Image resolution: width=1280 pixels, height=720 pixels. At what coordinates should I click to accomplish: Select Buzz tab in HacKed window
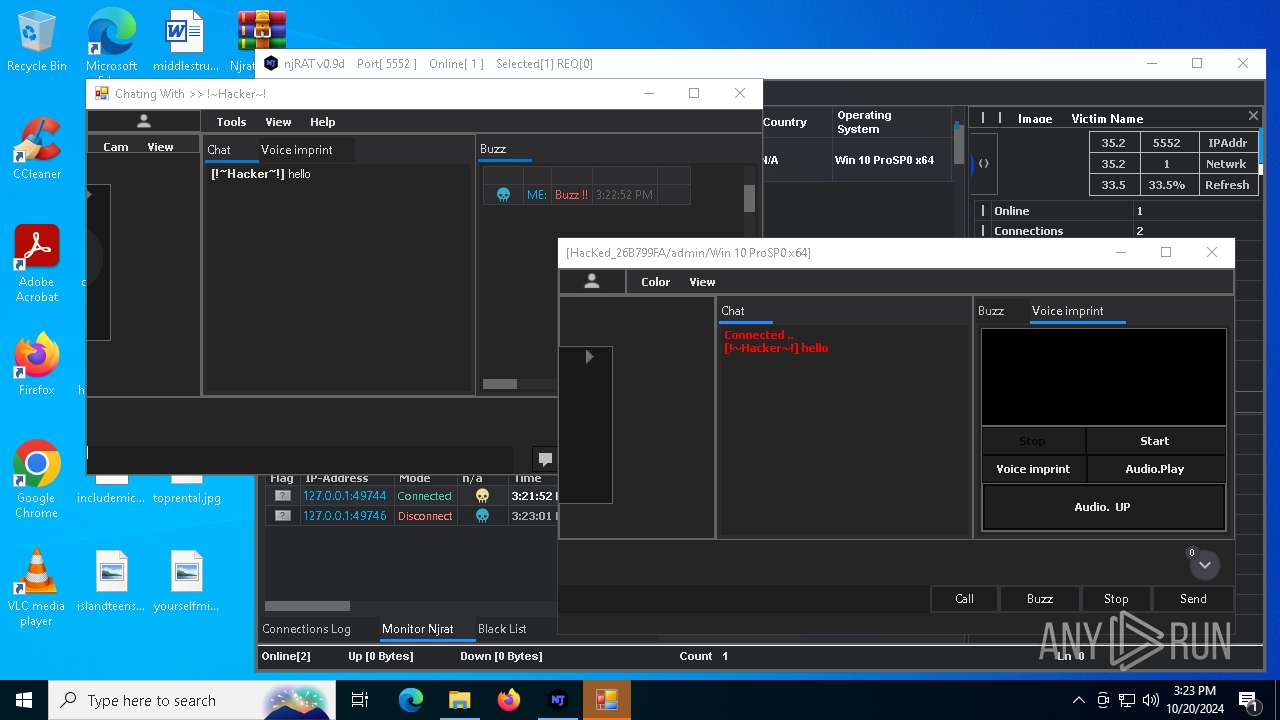click(x=991, y=311)
